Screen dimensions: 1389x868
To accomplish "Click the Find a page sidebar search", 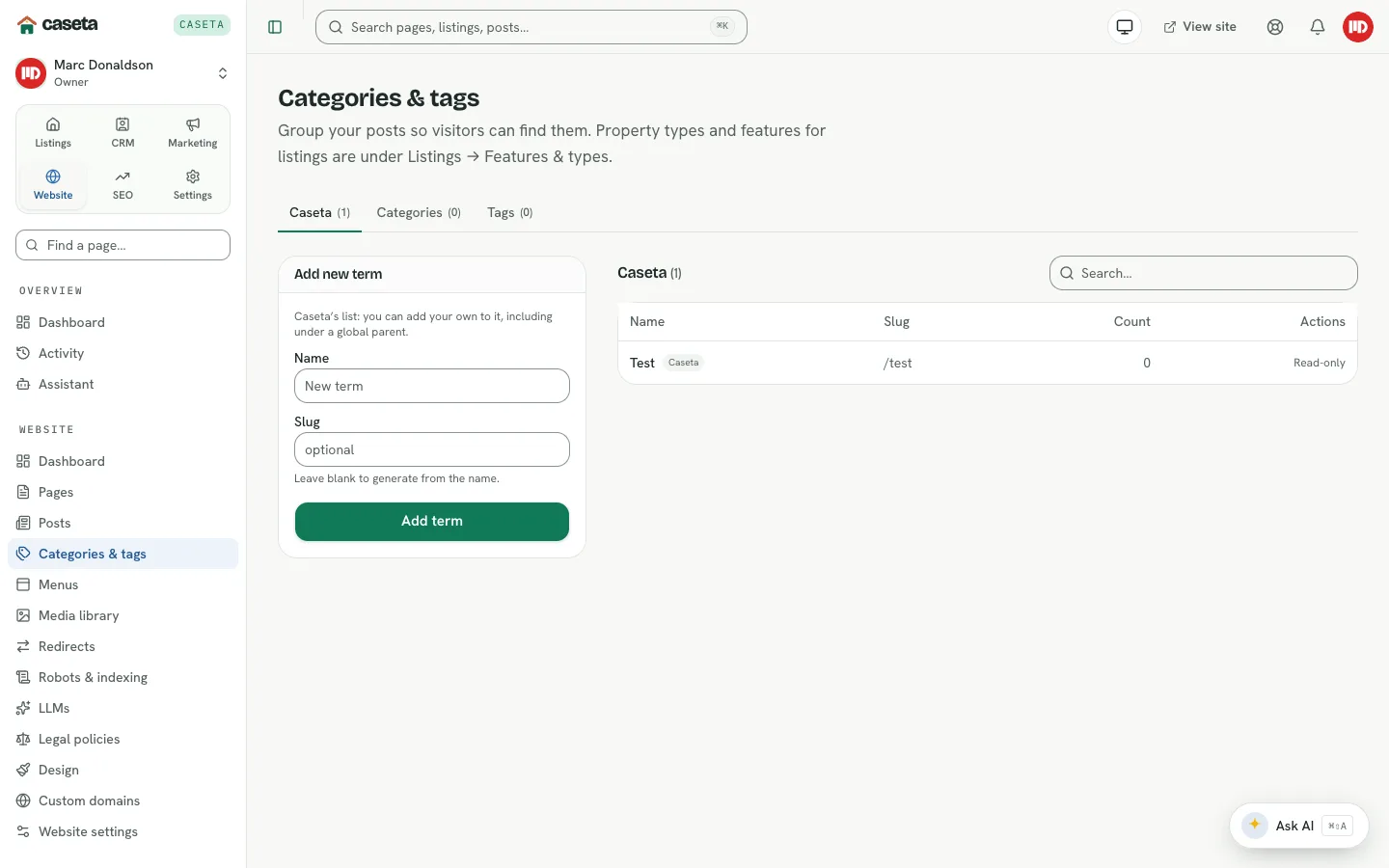I will pyautogui.click(x=123, y=245).
